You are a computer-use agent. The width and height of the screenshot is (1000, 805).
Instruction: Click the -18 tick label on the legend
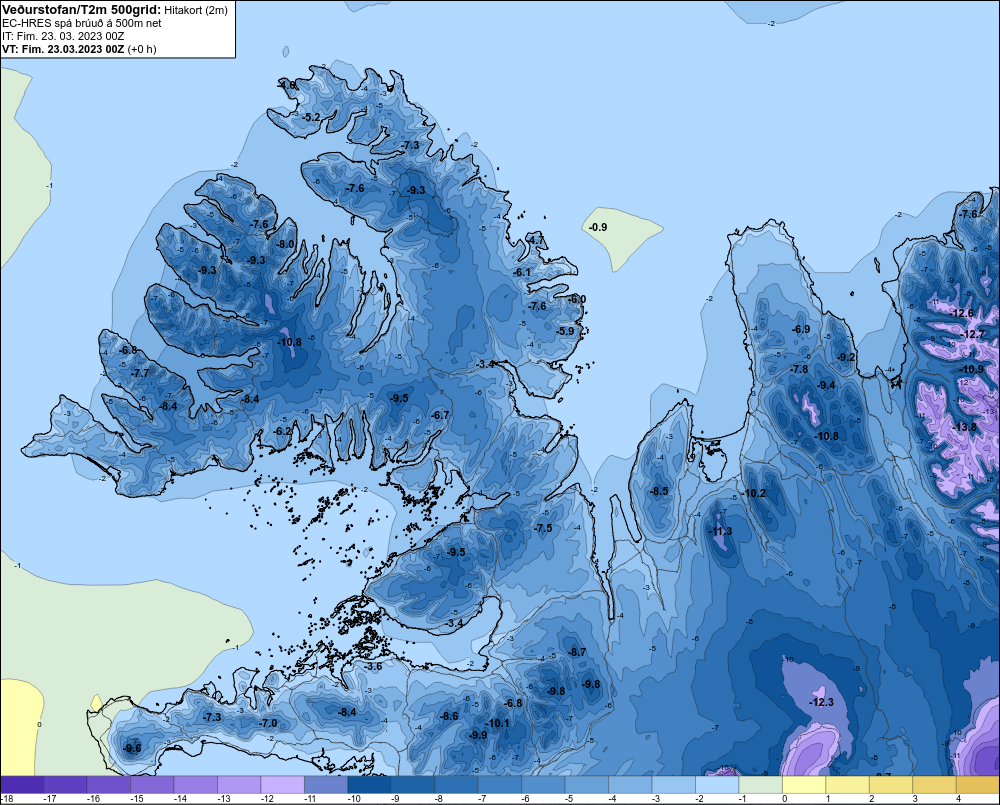[8, 799]
